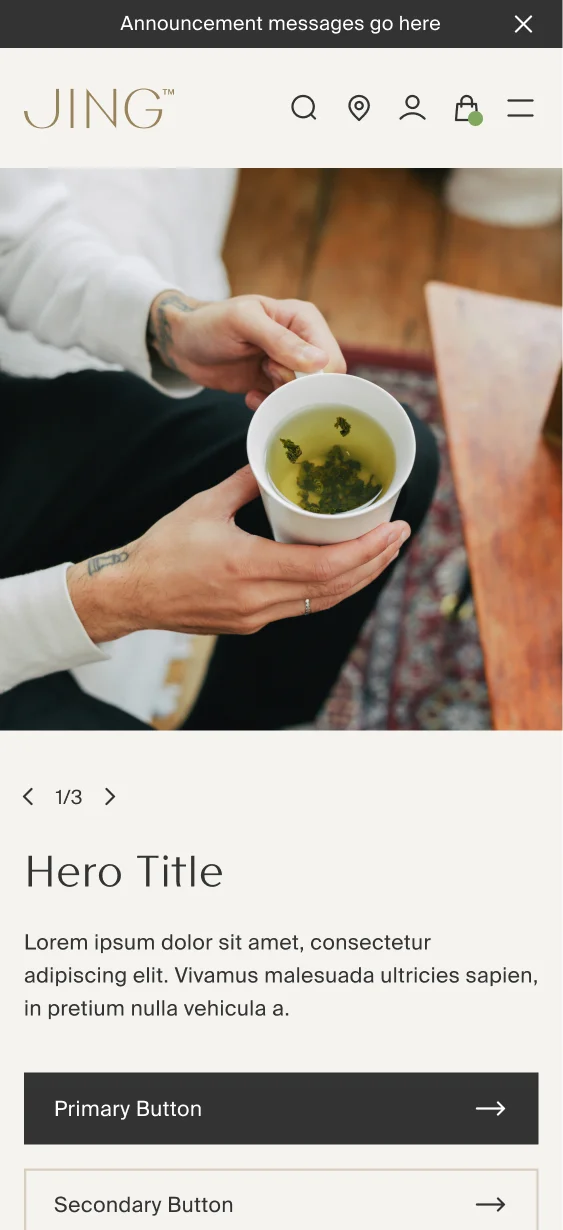Click the Lorem ipsum description paragraph

pos(281,975)
